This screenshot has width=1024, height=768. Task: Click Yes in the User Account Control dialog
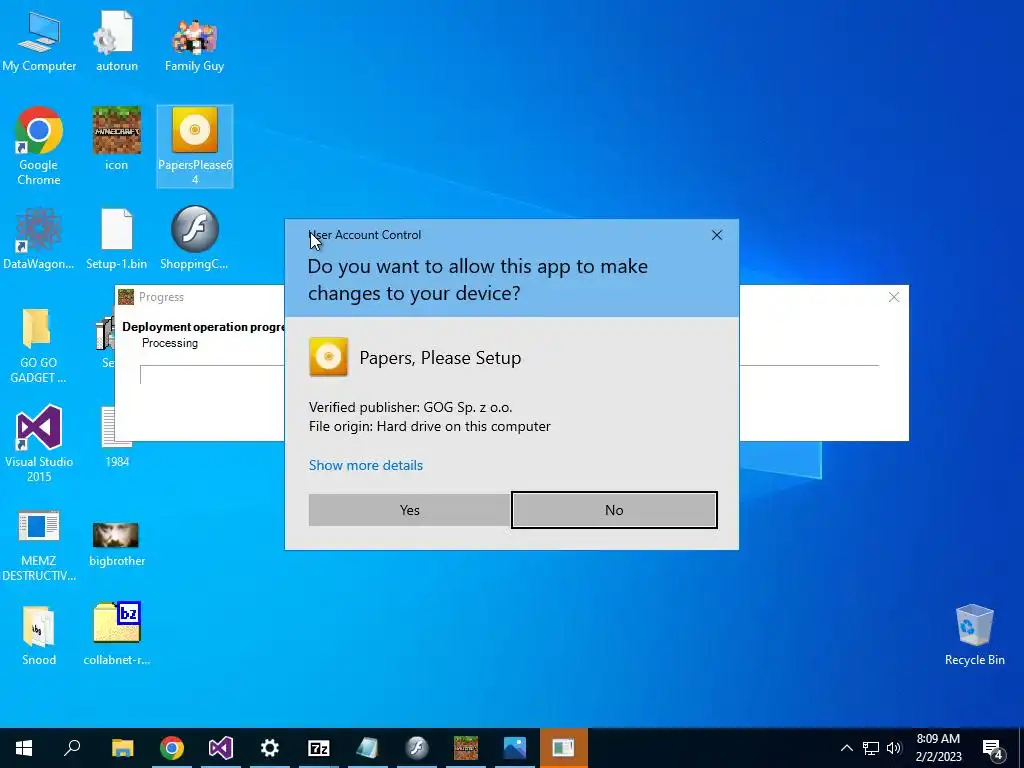click(x=409, y=510)
